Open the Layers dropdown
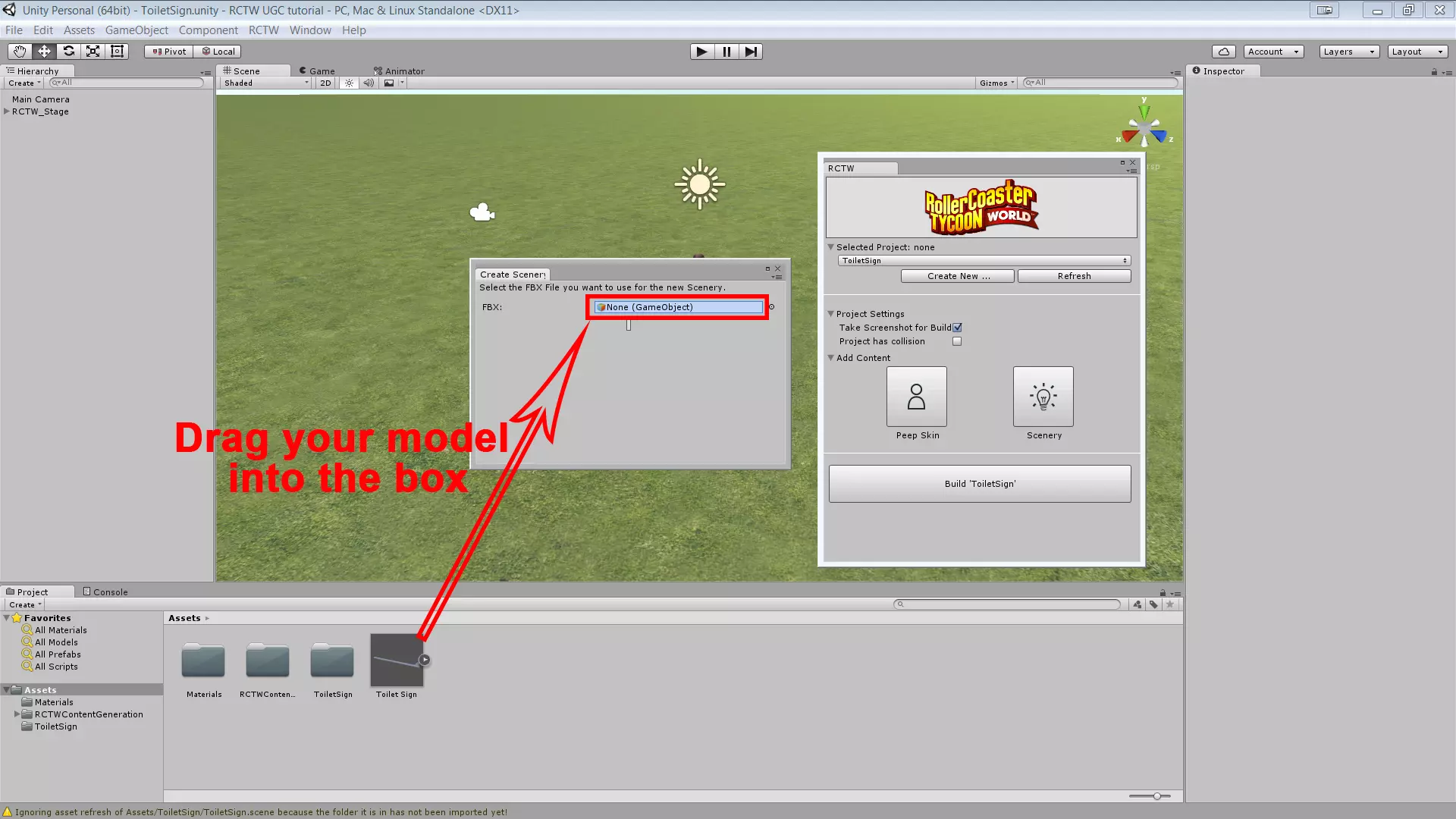 (1348, 52)
